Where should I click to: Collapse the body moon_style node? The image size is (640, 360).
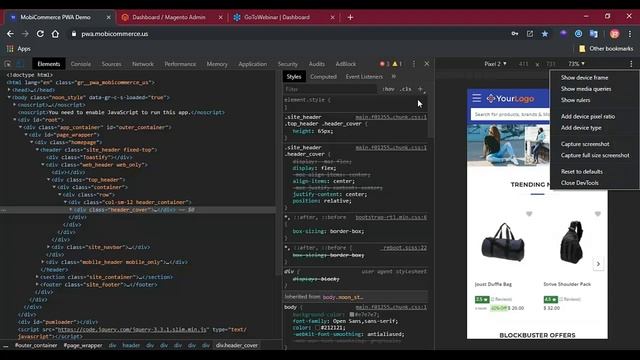click(9, 97)
